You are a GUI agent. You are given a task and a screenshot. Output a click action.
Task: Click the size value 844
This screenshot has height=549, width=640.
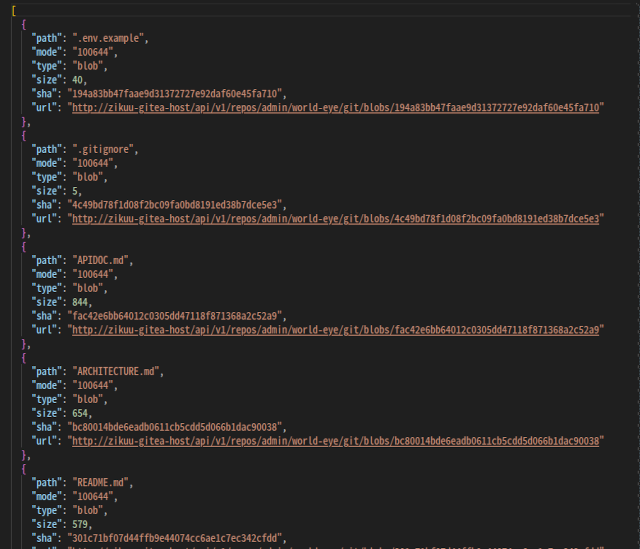click(81, 301)
